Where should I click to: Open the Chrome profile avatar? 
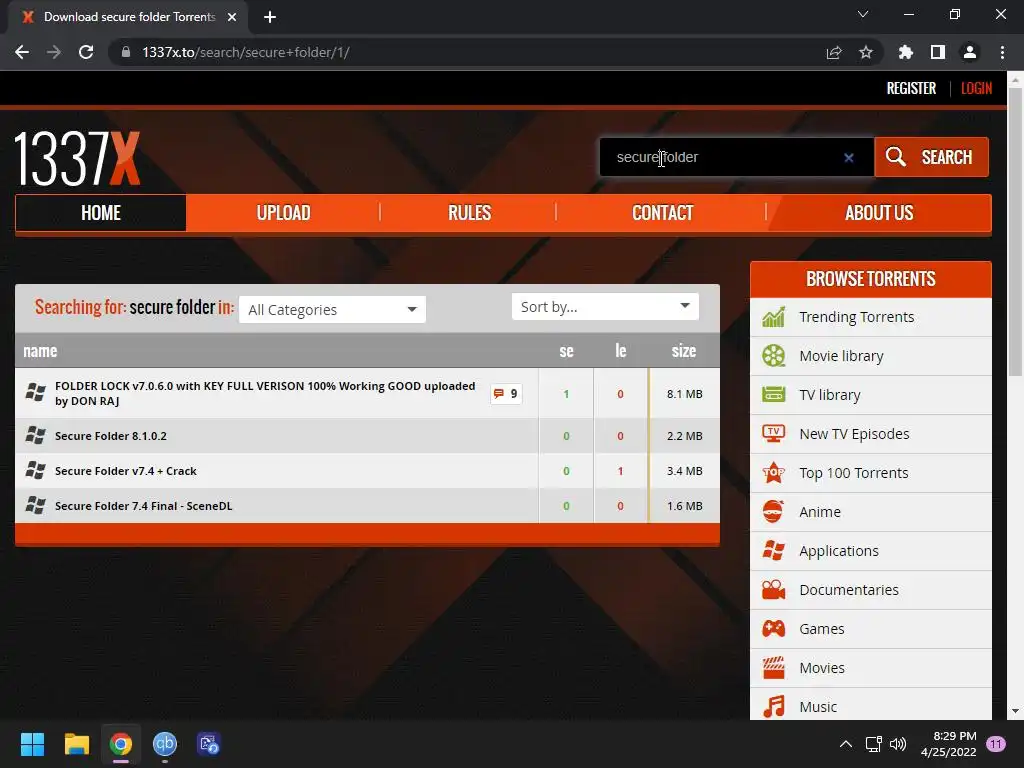(x=970, y=52)
